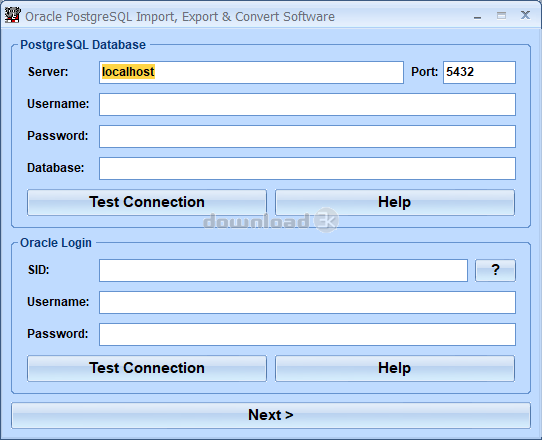
Task: Click the Oracle SID input field
Action: (x=283, y=270)
